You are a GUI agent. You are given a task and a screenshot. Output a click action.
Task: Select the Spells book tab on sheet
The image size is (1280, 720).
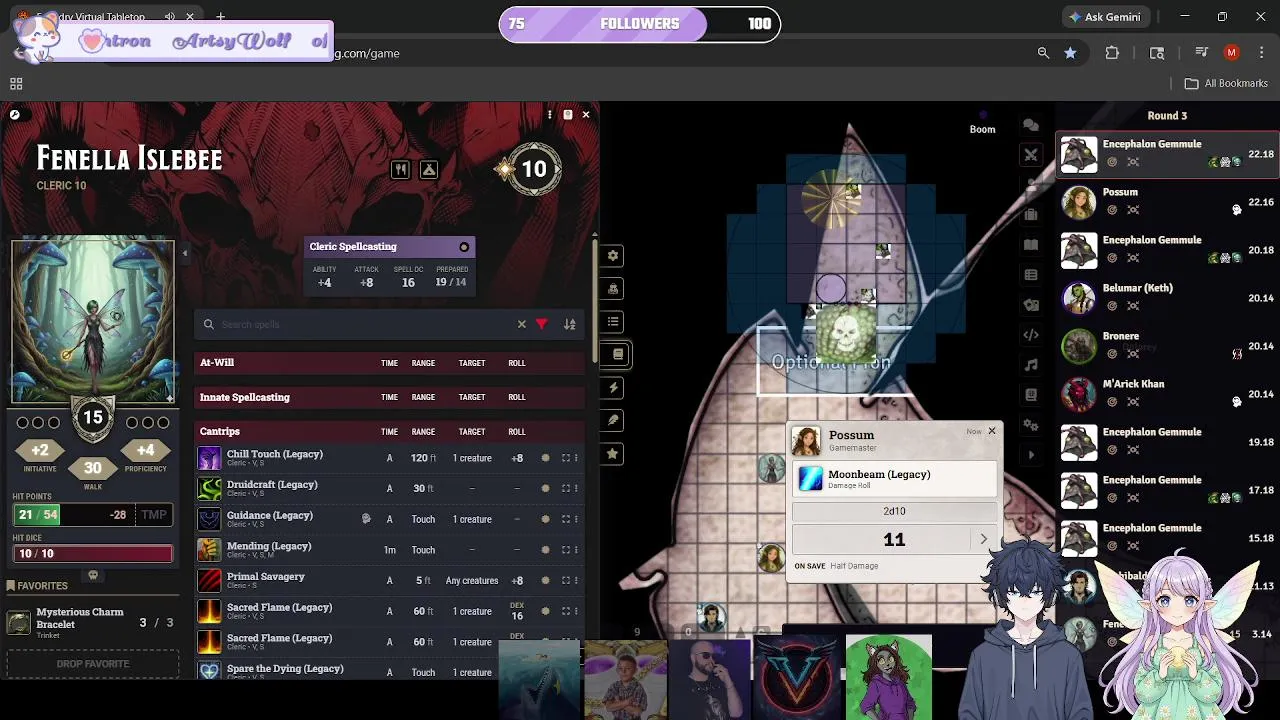[x=617, y=354]
